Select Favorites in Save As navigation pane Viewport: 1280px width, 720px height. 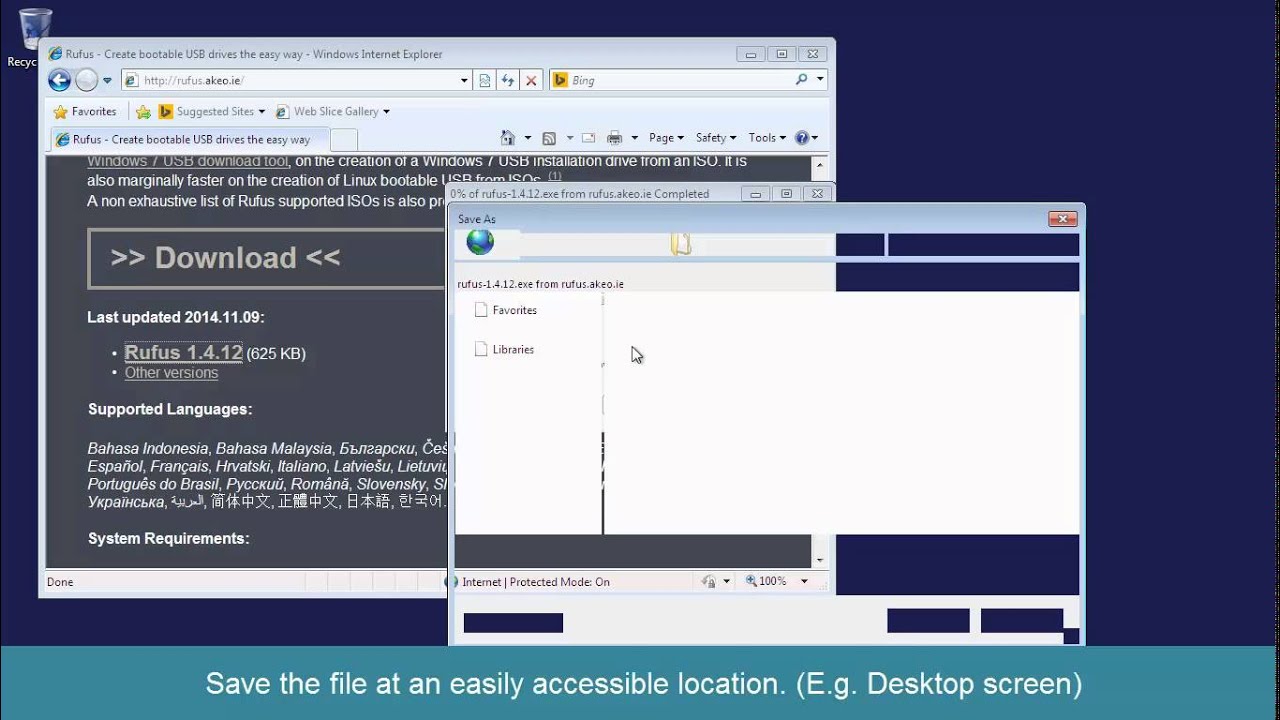[x=505, y=310]
